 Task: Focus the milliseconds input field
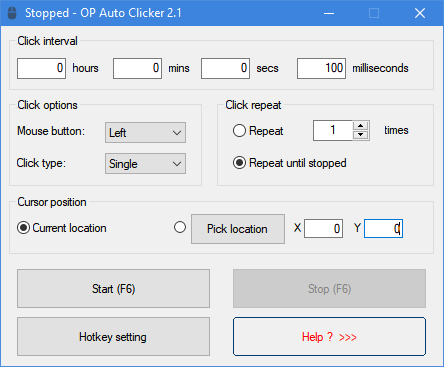321,68
